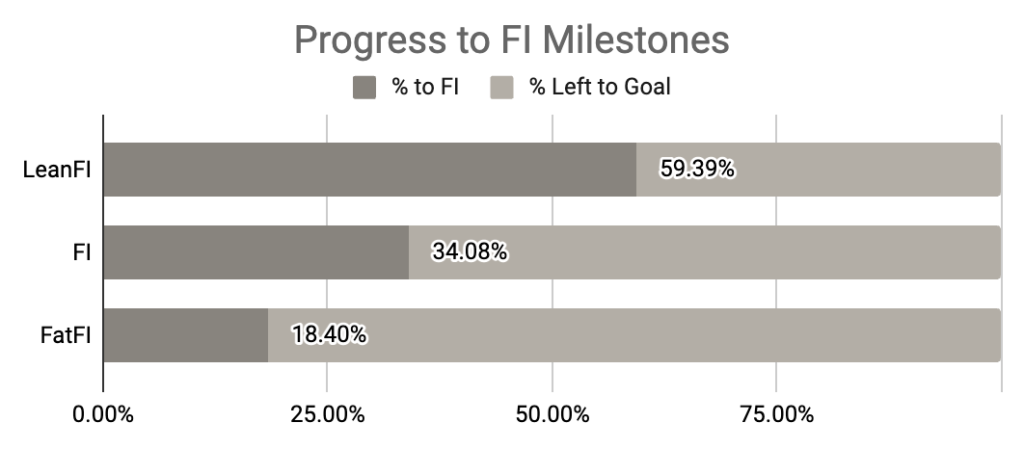Click the chart title 'Progress to FI Milestones'
1024x449 pixels.
point(511,40)
